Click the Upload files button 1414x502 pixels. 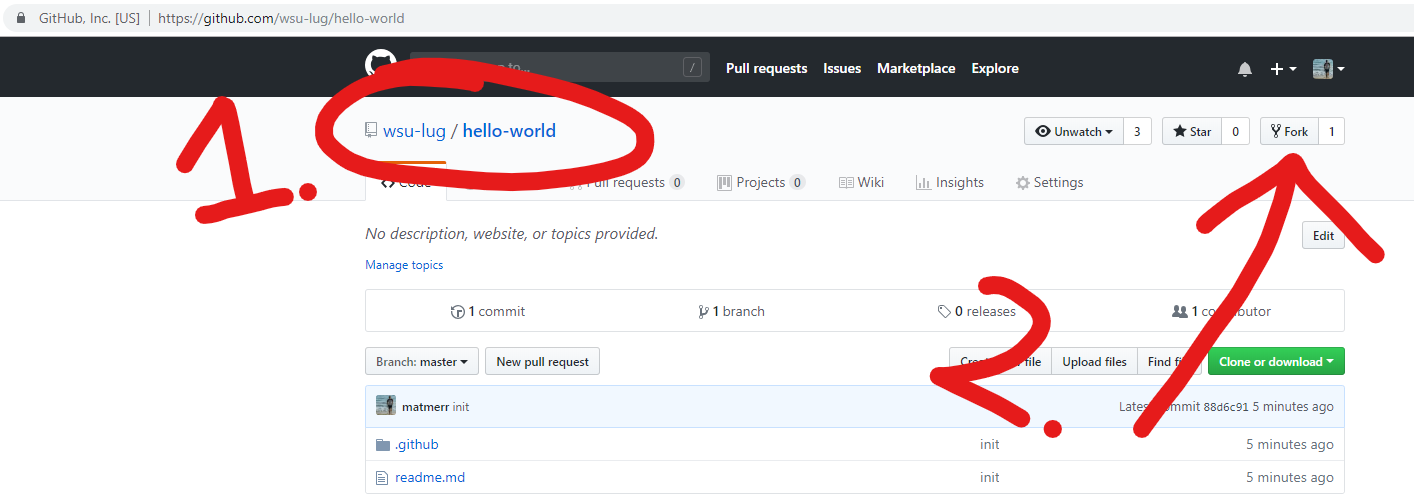point(1094,361)
